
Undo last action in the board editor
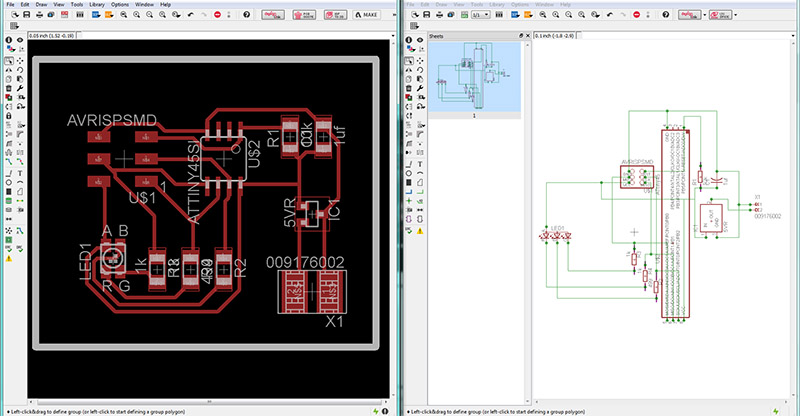[x=190, y=15]
